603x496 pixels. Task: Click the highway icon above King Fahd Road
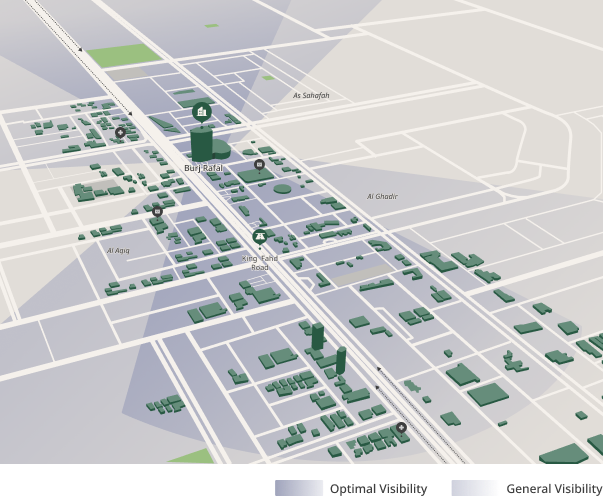[260, 236]
